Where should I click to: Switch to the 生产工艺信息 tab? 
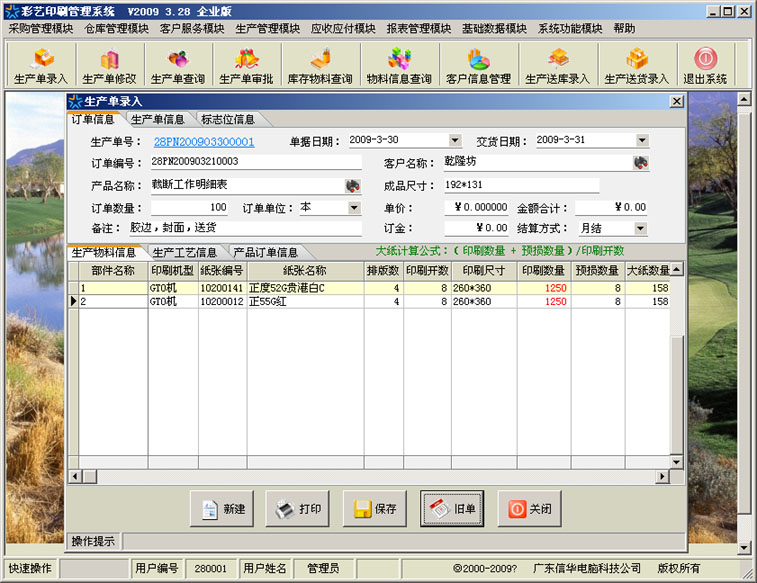184,252
